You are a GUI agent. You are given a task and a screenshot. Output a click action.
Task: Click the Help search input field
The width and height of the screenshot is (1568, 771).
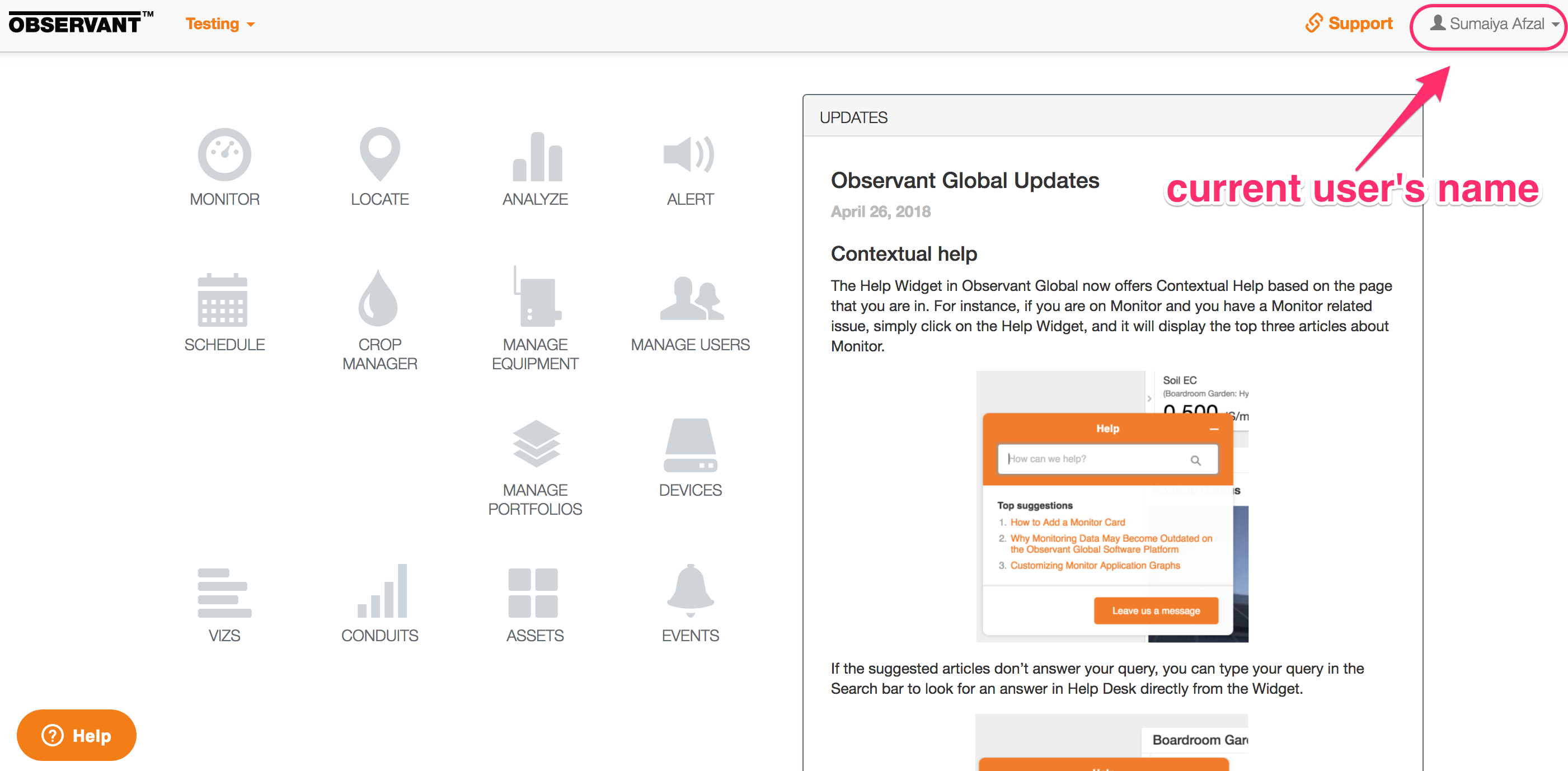click(x=1106, y=459)
